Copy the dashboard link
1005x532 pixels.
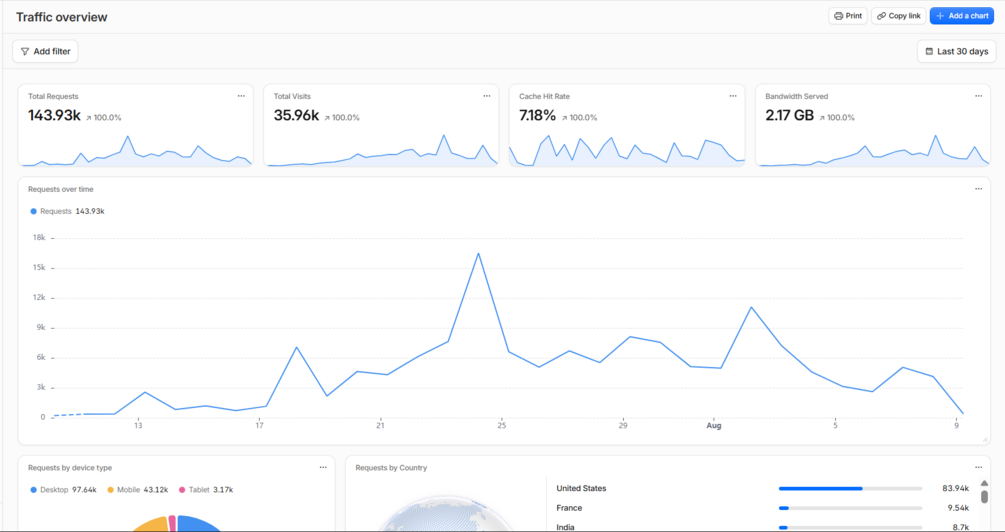click(x=899, y=16)
